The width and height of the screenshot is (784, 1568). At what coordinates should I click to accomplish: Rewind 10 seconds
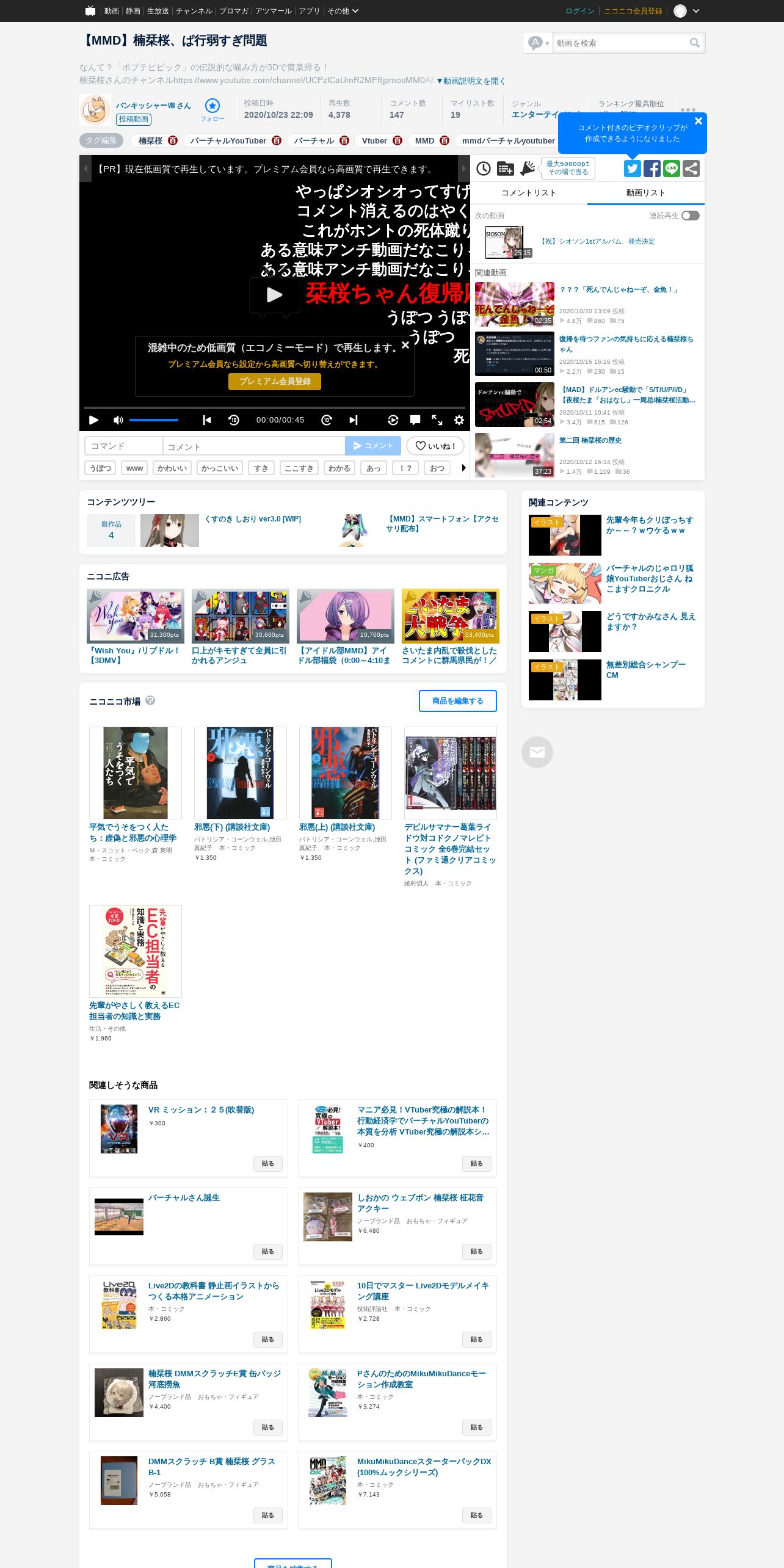(234, 420)
